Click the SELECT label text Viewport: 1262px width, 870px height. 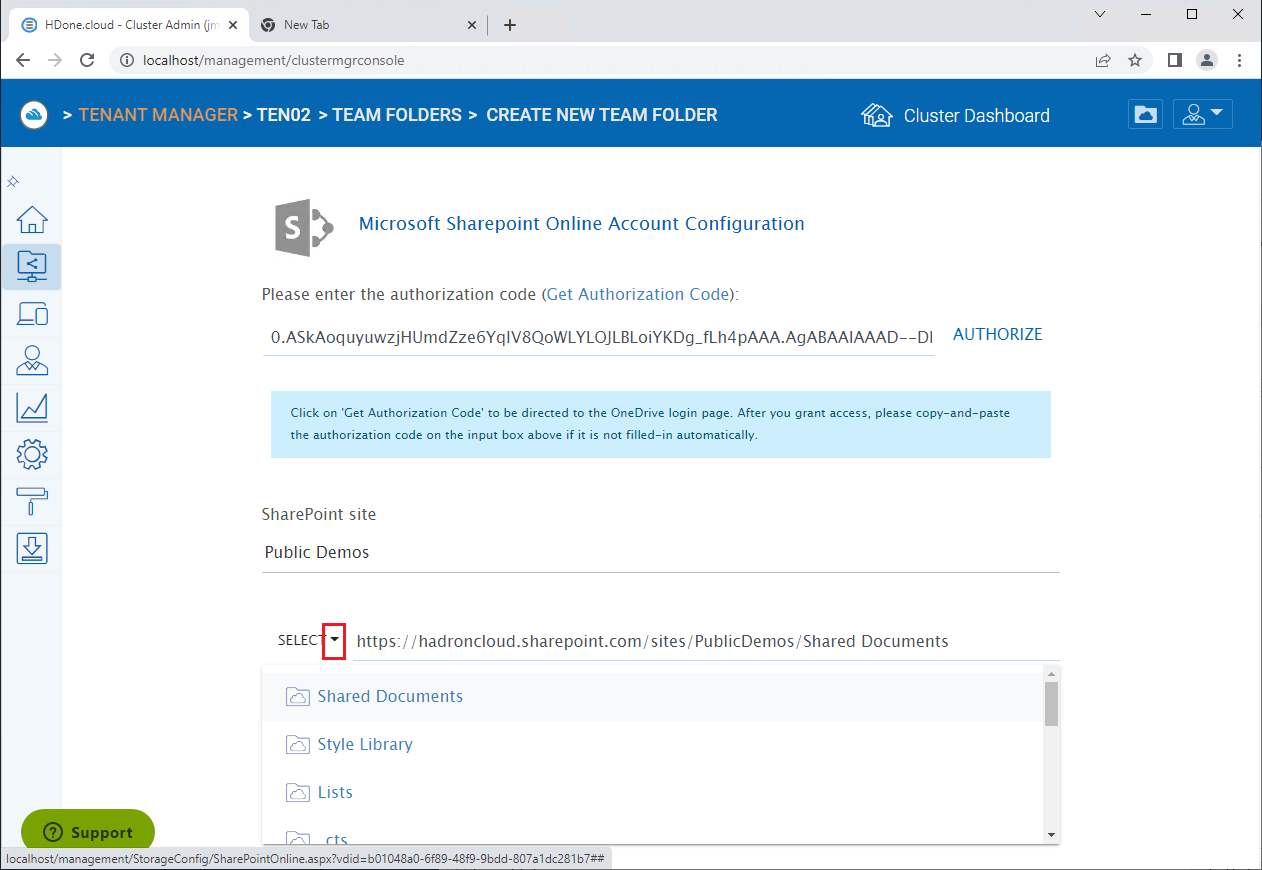pyautogui.click(x=301, y=640)
